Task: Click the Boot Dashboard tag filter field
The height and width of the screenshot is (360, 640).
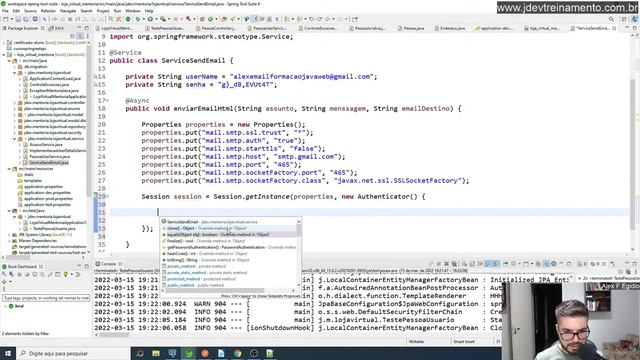Action: point(46,298)
